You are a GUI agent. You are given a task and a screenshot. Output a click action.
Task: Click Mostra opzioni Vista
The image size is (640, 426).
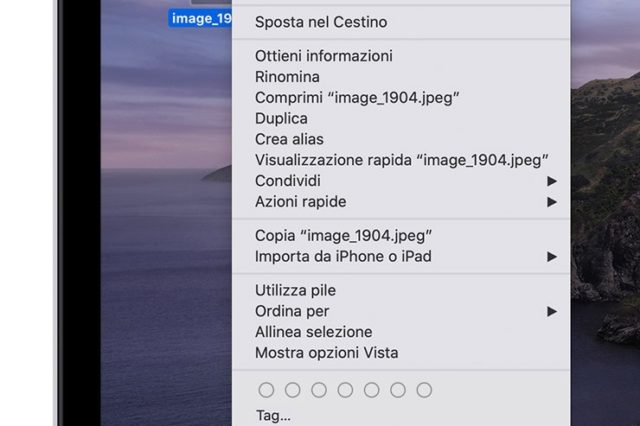point(326,352)
